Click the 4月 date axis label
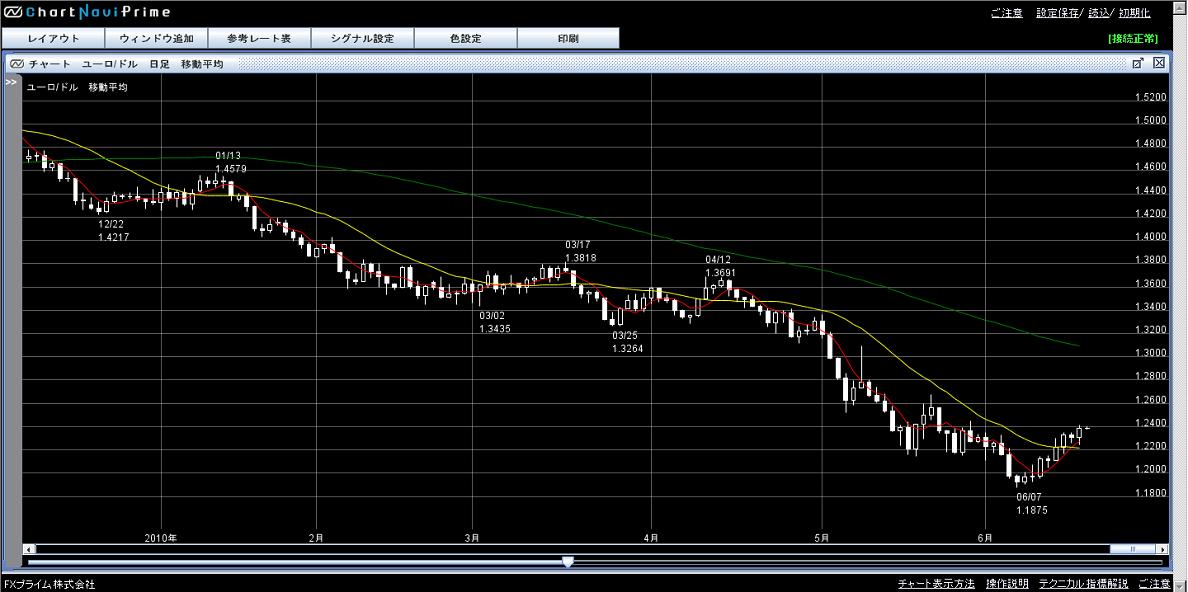Viewport: 1188px width, 592px height. point(651,537)
